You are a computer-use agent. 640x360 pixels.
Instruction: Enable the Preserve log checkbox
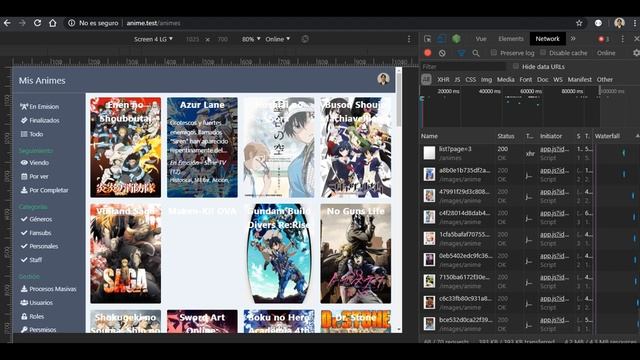pyautogui.click(x=494, y=53)
